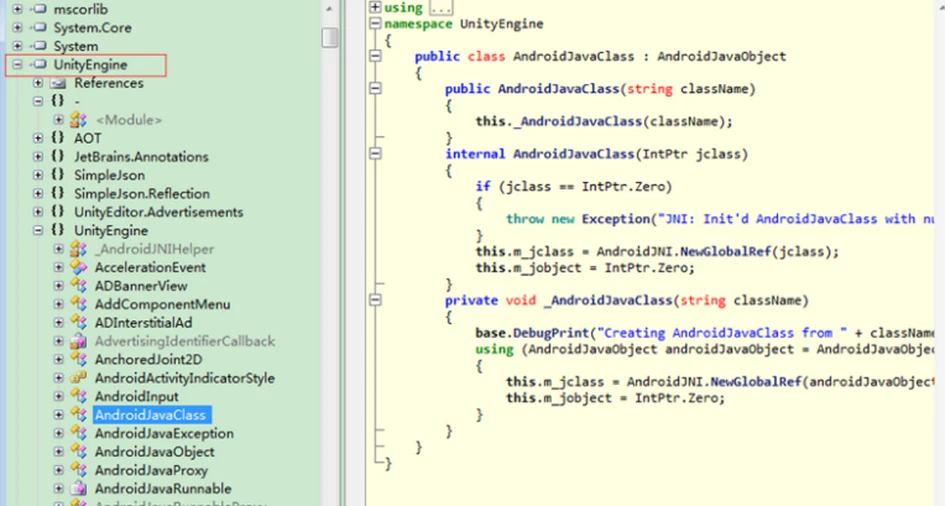Click the AndroidJavaObject base class link
This screenshot has width=945, height=506.
click(721, 56)
